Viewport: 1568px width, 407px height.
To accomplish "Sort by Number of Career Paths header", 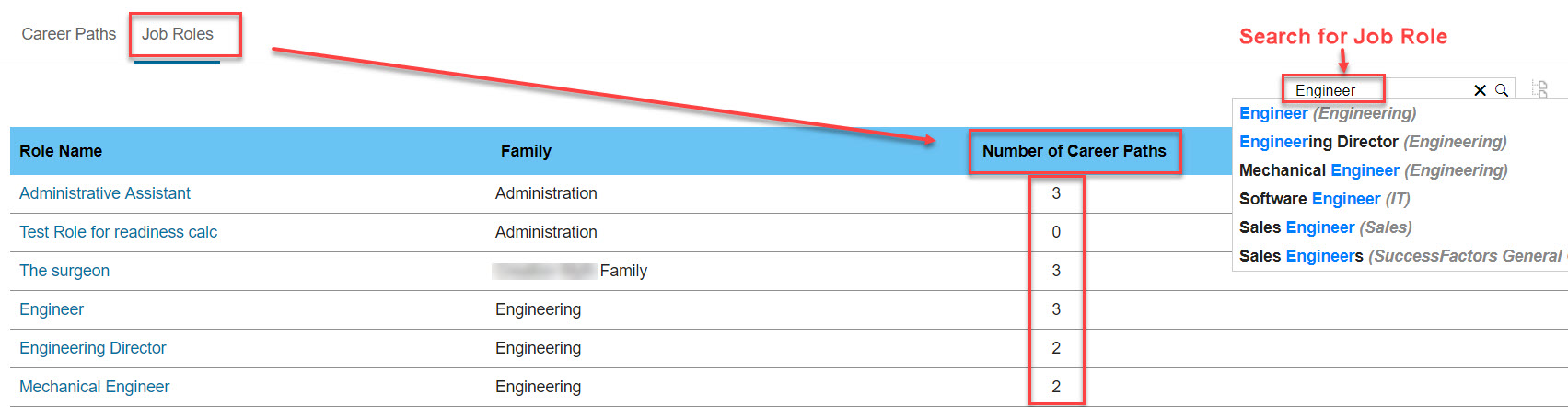I will point(1074,151).
